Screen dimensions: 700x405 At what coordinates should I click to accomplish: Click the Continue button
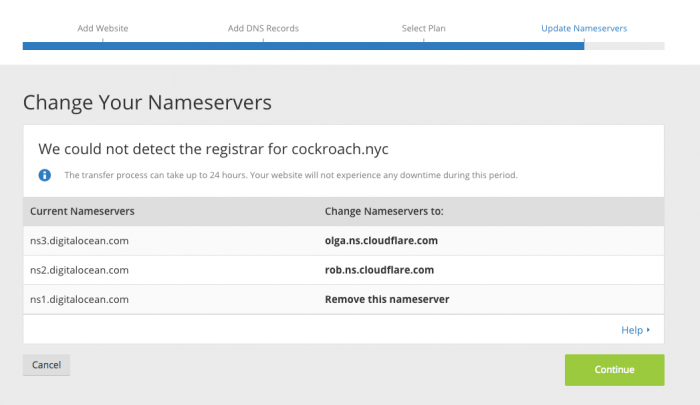tap(614, 370)
